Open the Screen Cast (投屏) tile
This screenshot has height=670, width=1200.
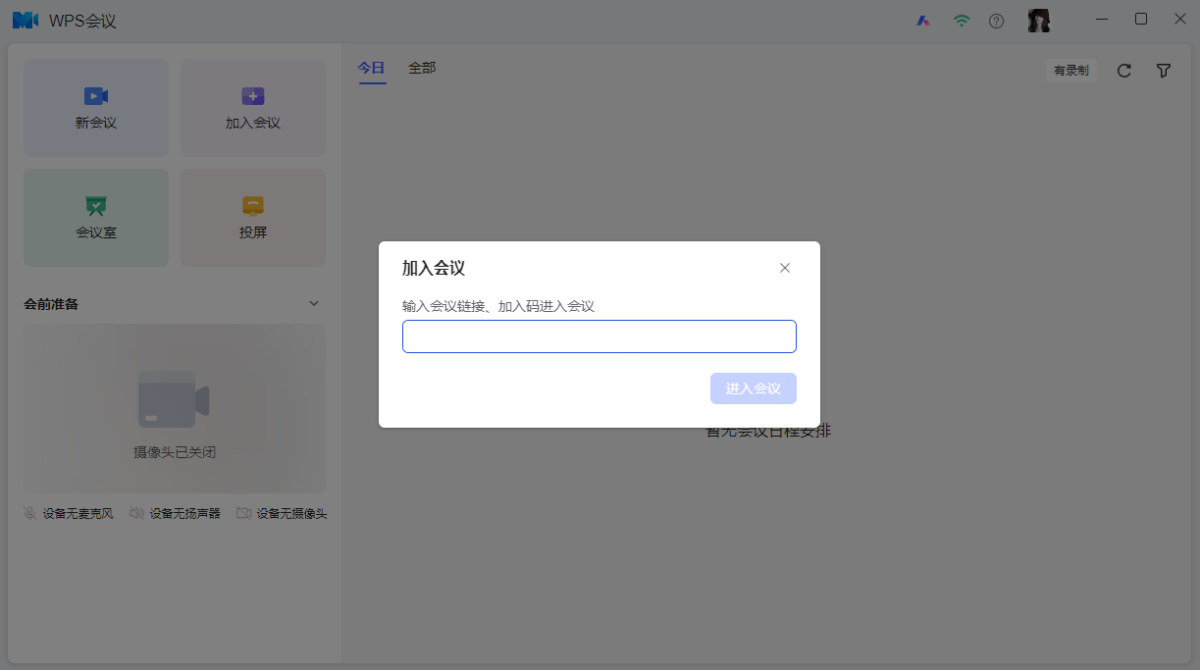[253, 217]
